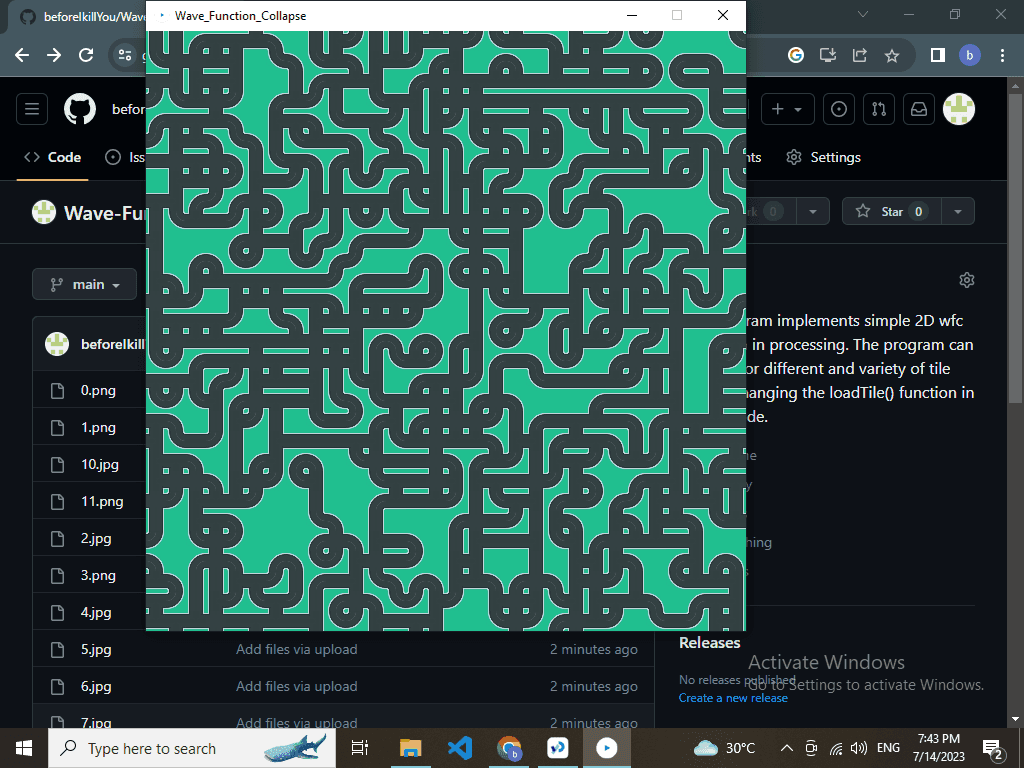This screenshot has width=1024, height=768.
Task: Bookmark this page with the star icon
Action: click(x=892, y=56)
